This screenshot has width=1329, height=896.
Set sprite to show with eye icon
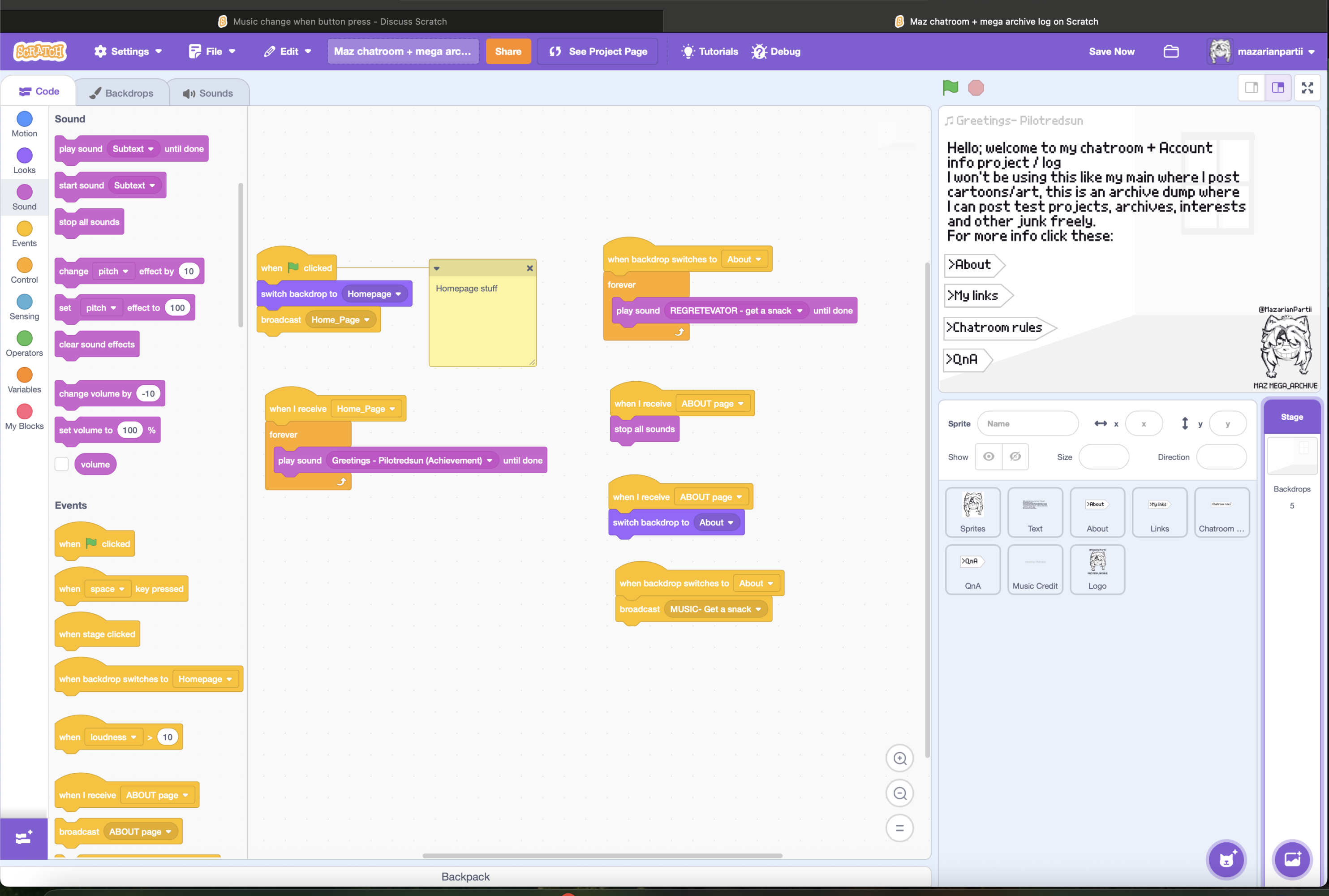click(989, 457)
